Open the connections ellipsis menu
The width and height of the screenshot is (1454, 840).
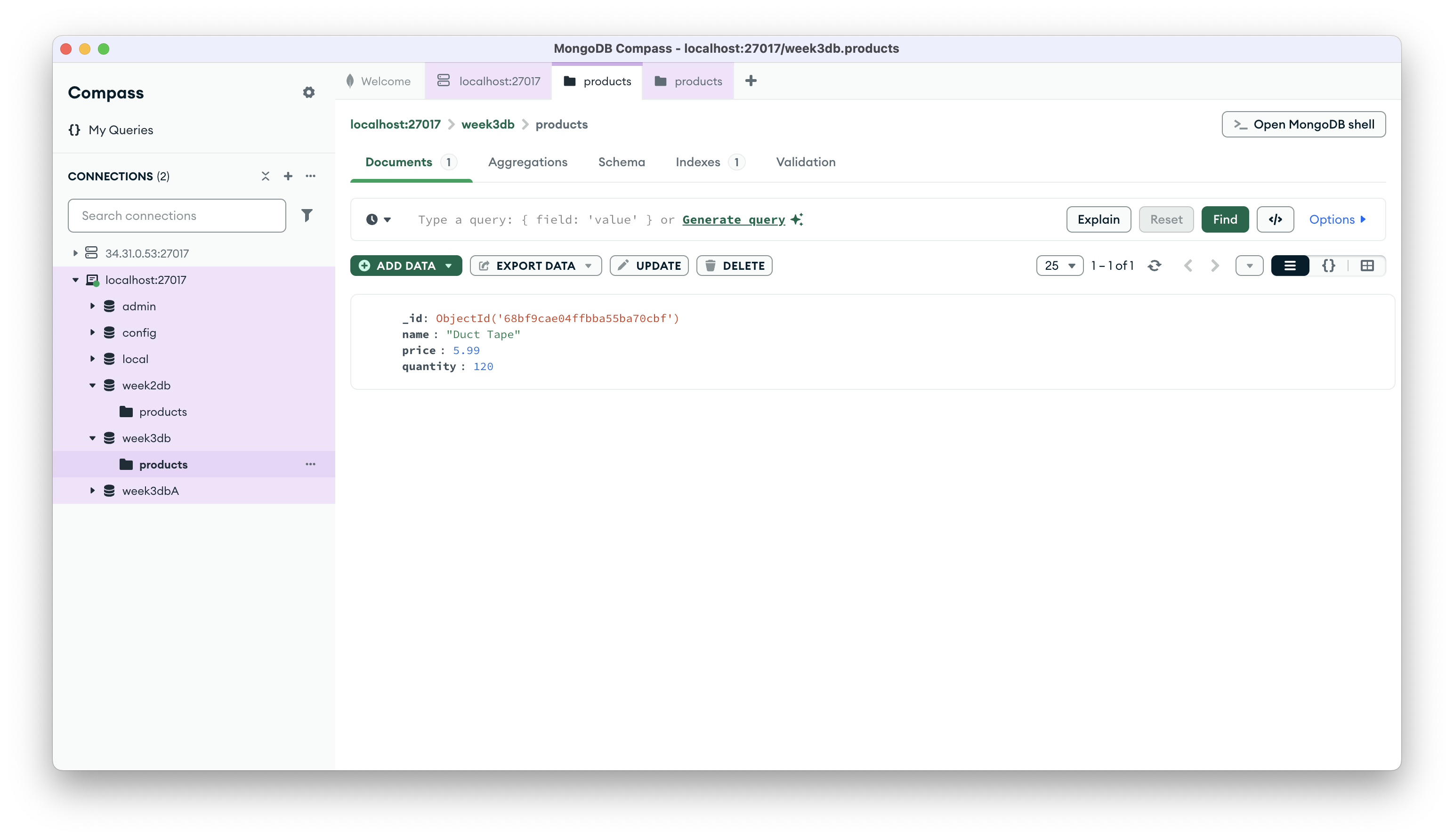pyautogui.click(x=310, y=176)
